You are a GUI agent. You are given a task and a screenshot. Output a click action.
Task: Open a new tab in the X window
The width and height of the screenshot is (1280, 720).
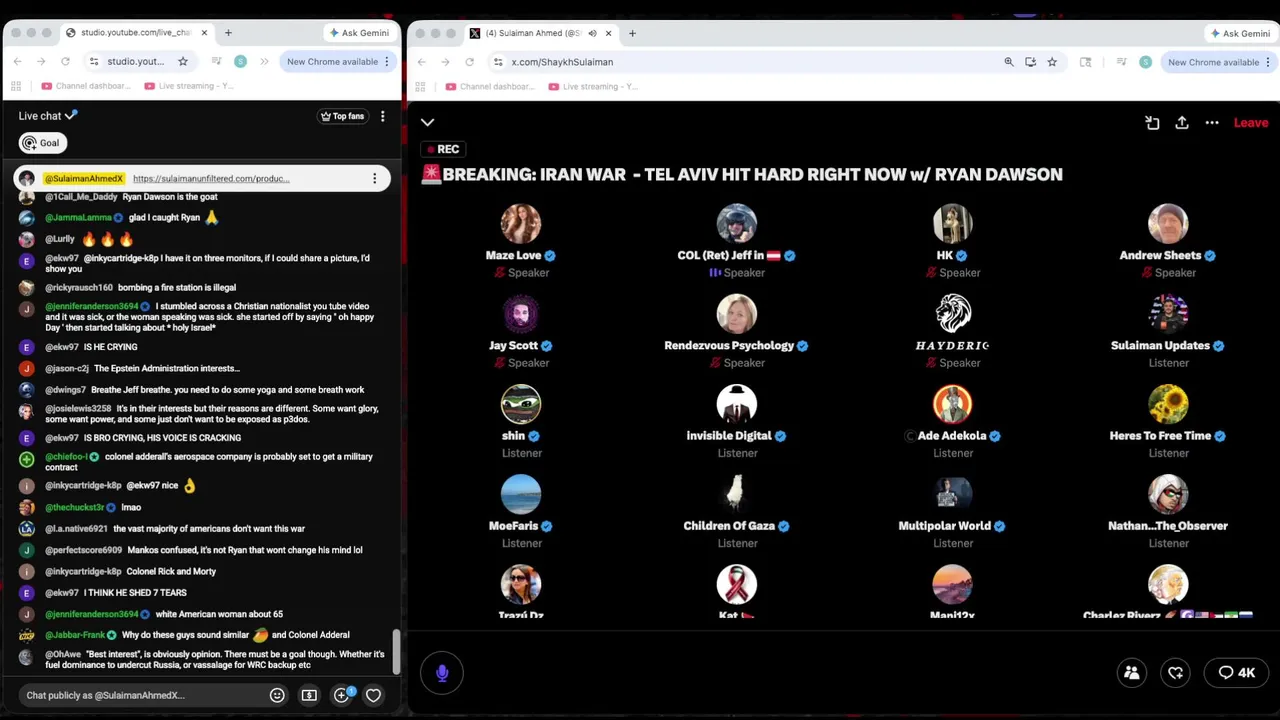(x=632, y=33)
